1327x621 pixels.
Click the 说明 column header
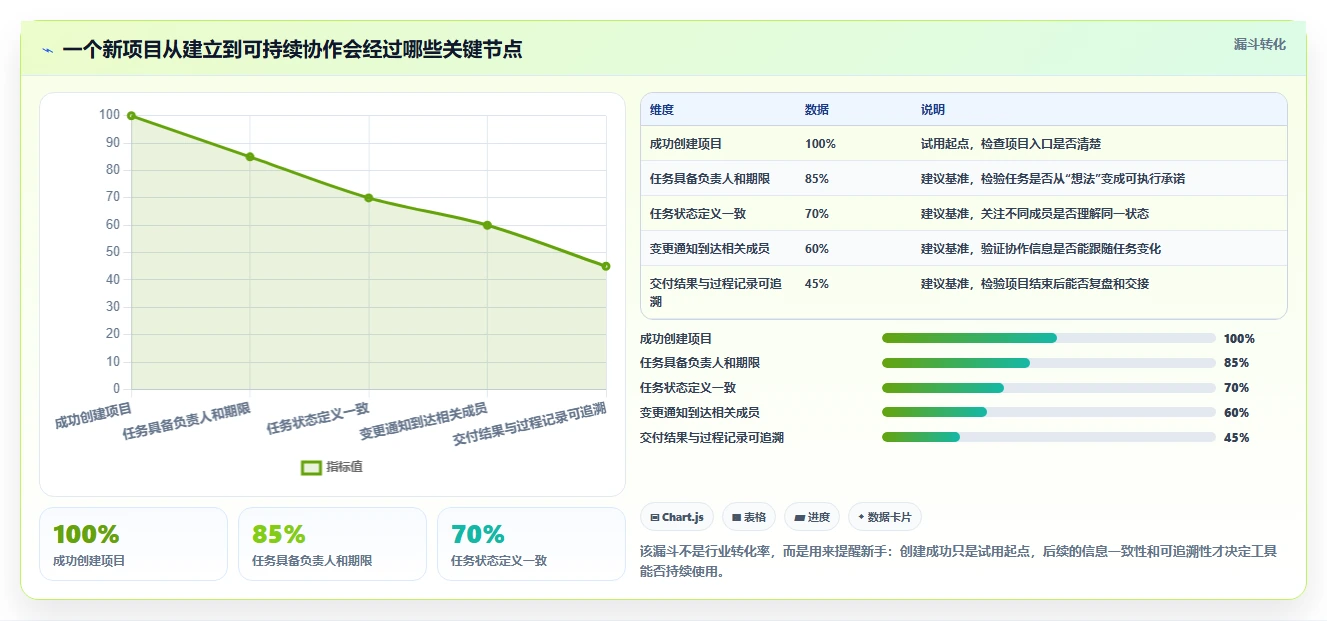[x=933, y=110]
